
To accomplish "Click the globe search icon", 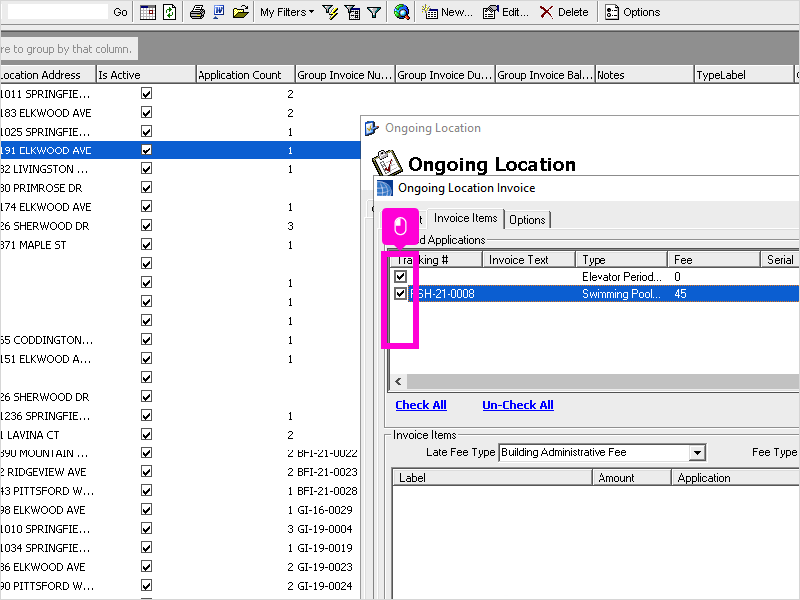I will coord(402,12).
